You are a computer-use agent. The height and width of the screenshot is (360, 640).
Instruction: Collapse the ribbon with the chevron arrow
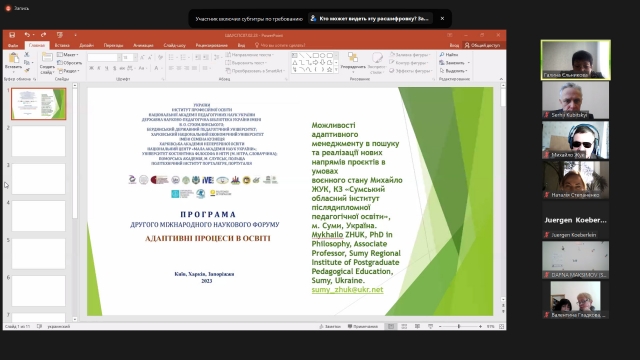tap(501, 79)
